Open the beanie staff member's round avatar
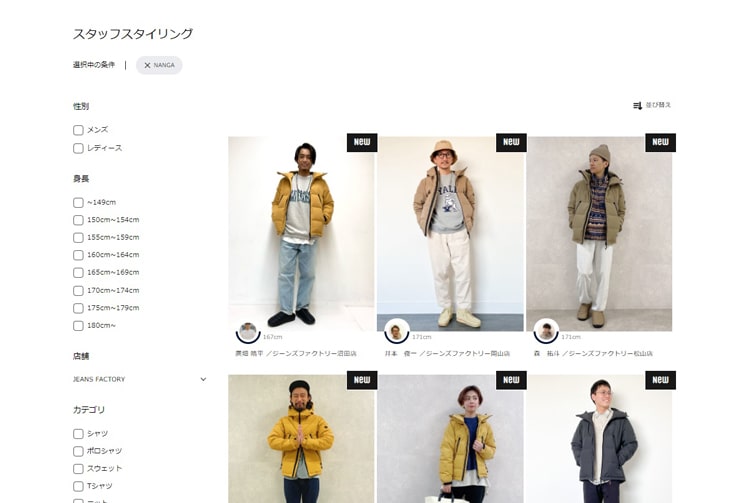Screen dimensions: 750x503 546,331
